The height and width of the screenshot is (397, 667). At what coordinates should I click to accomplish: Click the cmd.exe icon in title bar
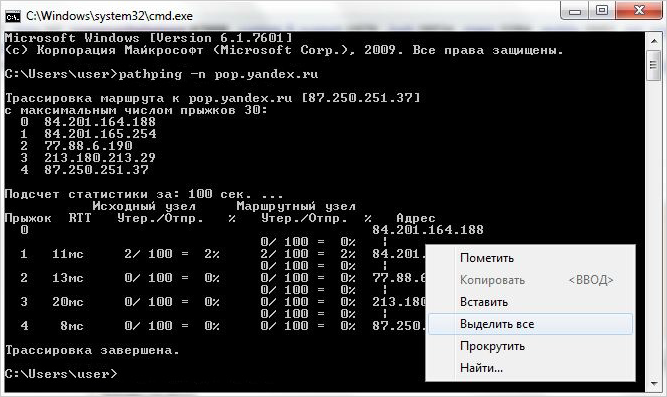[13, 16]
